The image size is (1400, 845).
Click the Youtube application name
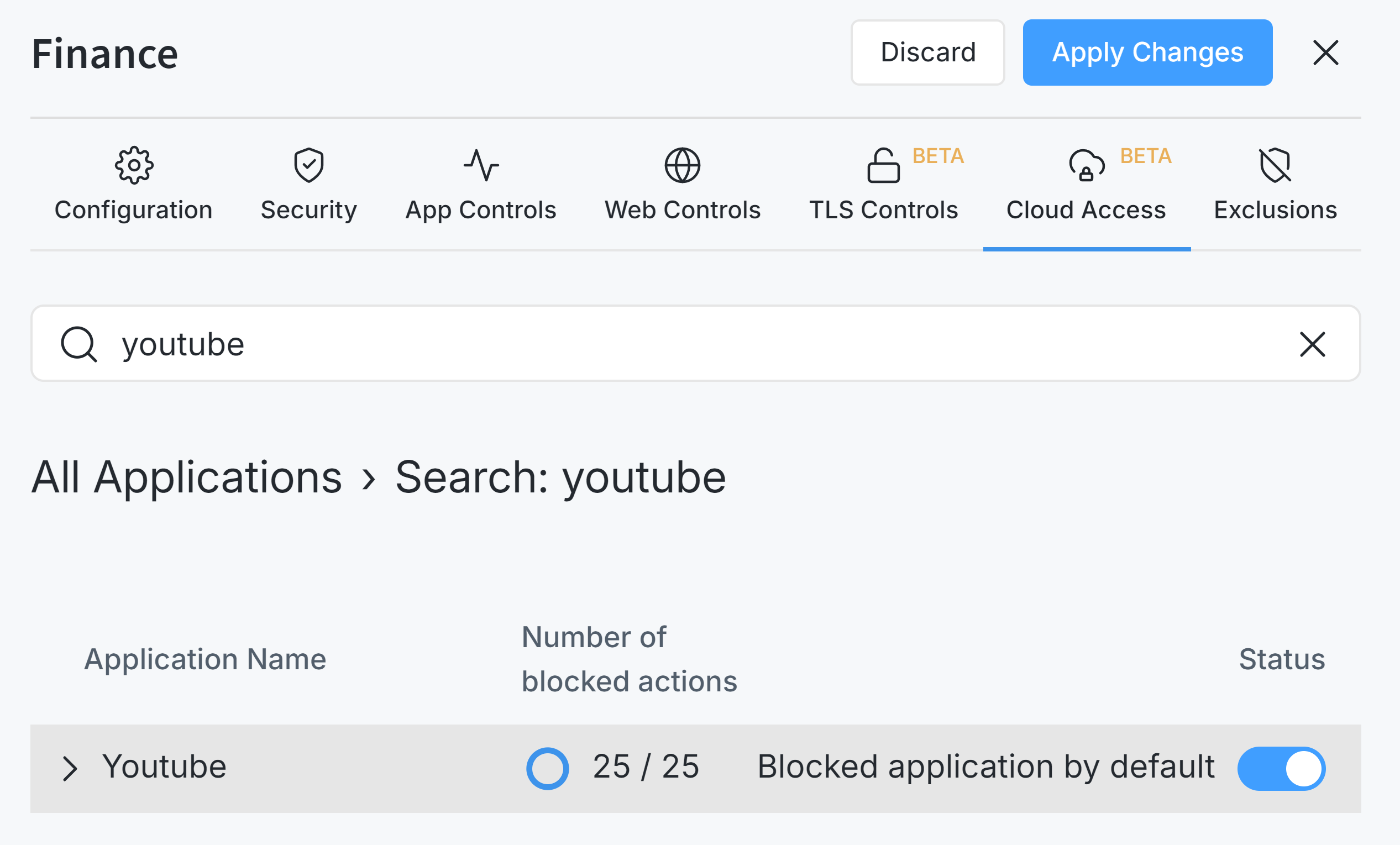tap(164, 767)
